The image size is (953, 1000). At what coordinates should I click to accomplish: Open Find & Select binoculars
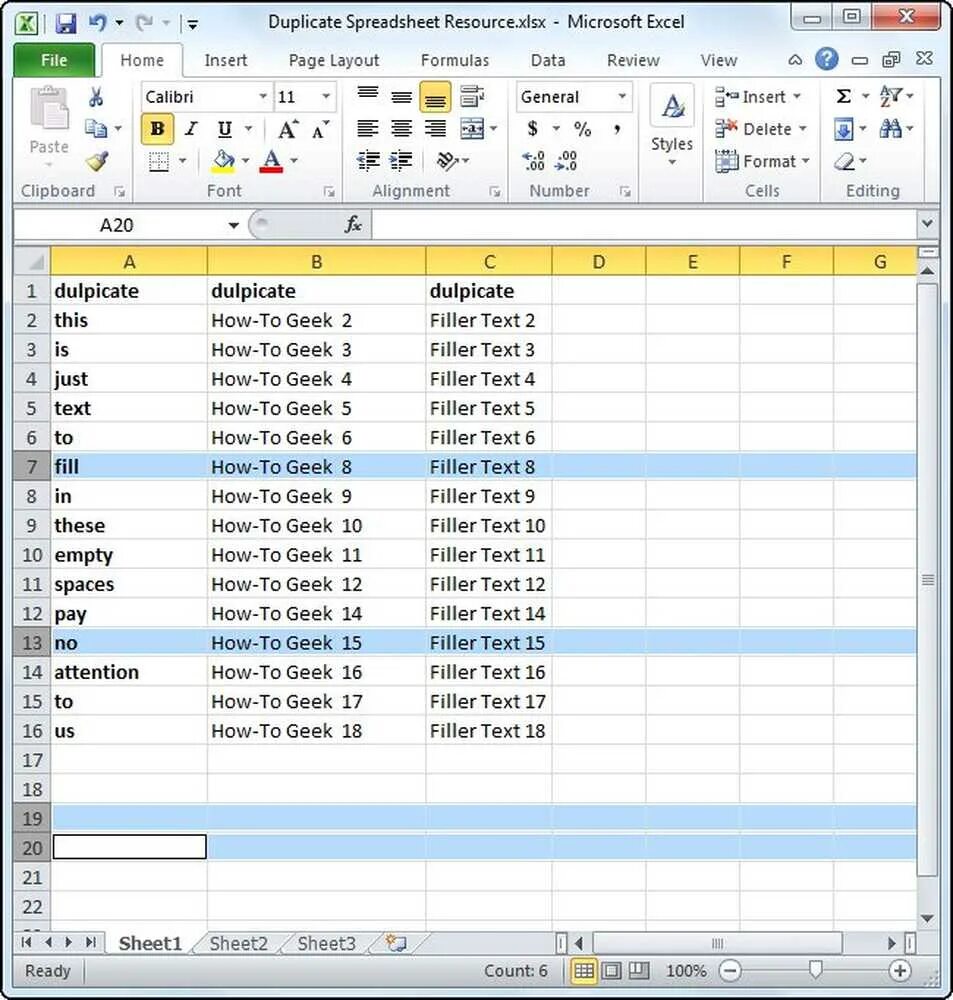[890, 129]
